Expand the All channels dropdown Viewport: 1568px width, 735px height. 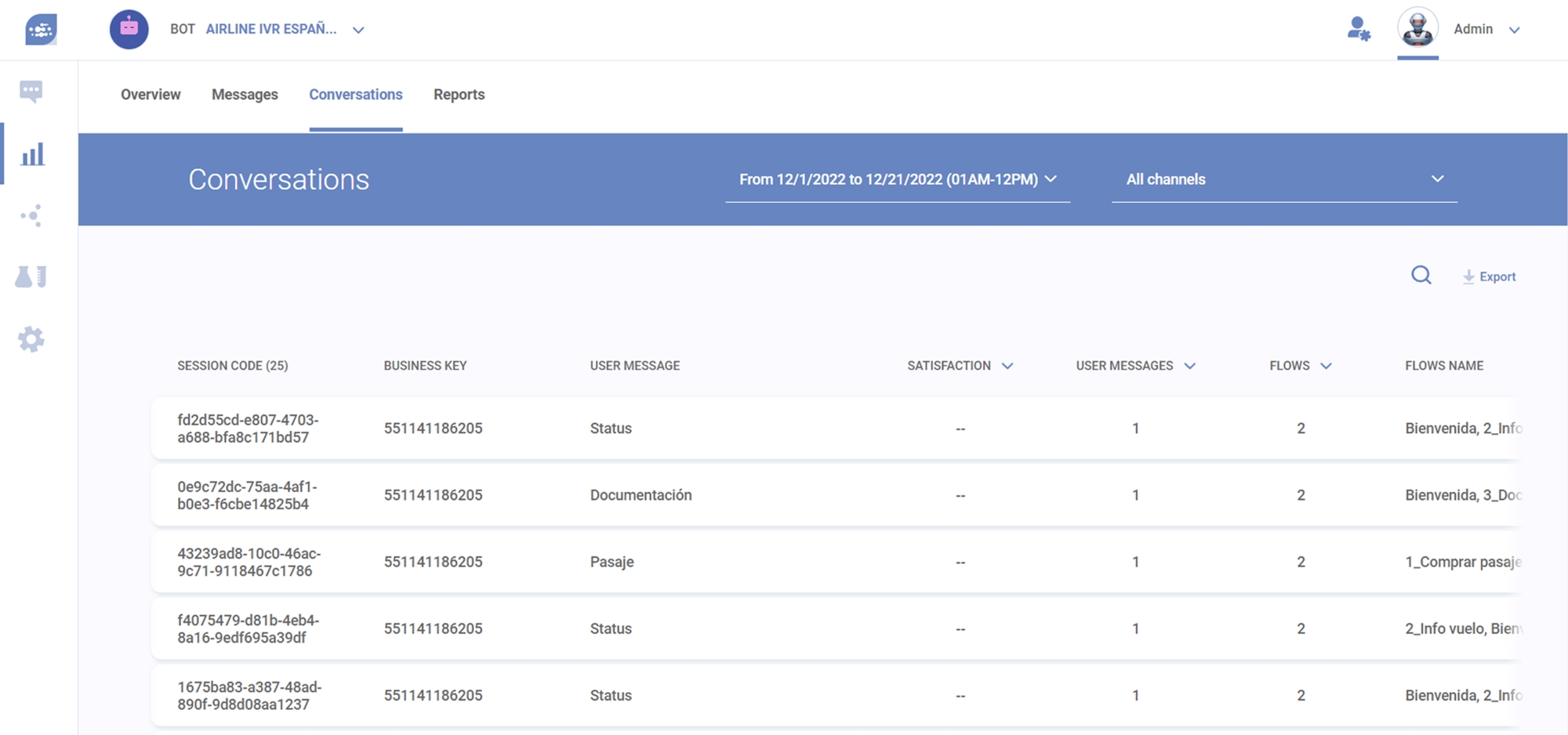(x=1284, y=179)
